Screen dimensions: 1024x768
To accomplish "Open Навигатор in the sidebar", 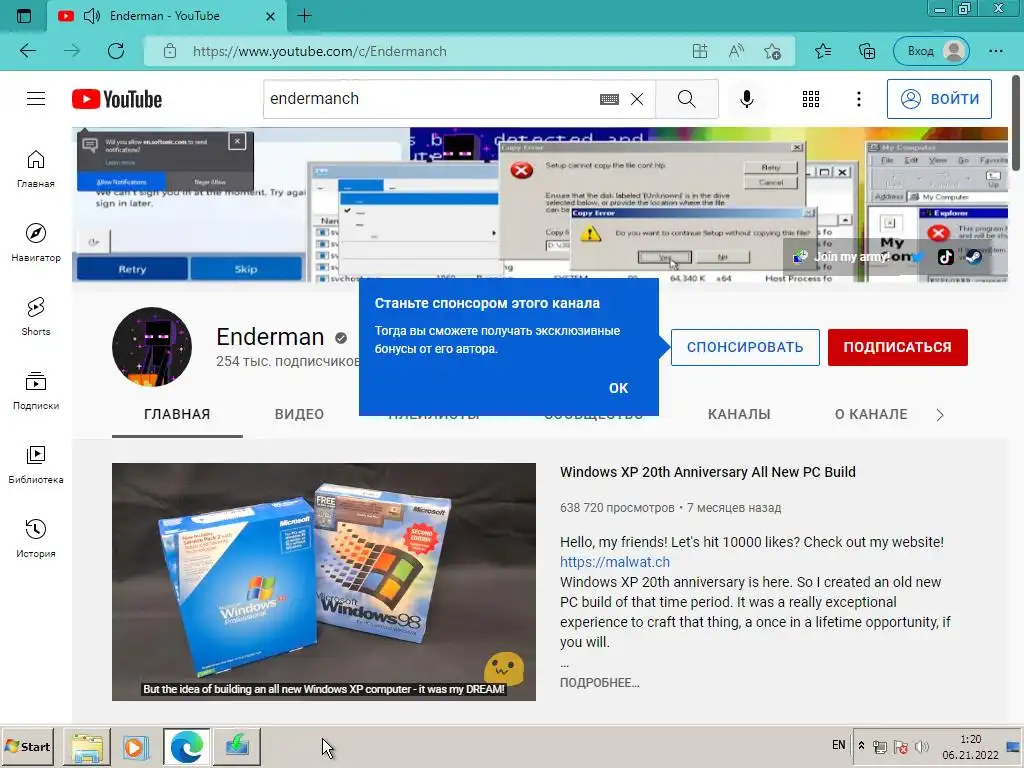I will click(x=36, y=242).
